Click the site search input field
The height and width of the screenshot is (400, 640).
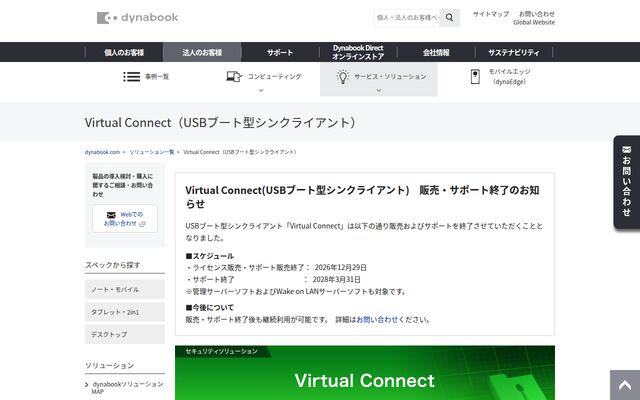(x=407, y=18)
